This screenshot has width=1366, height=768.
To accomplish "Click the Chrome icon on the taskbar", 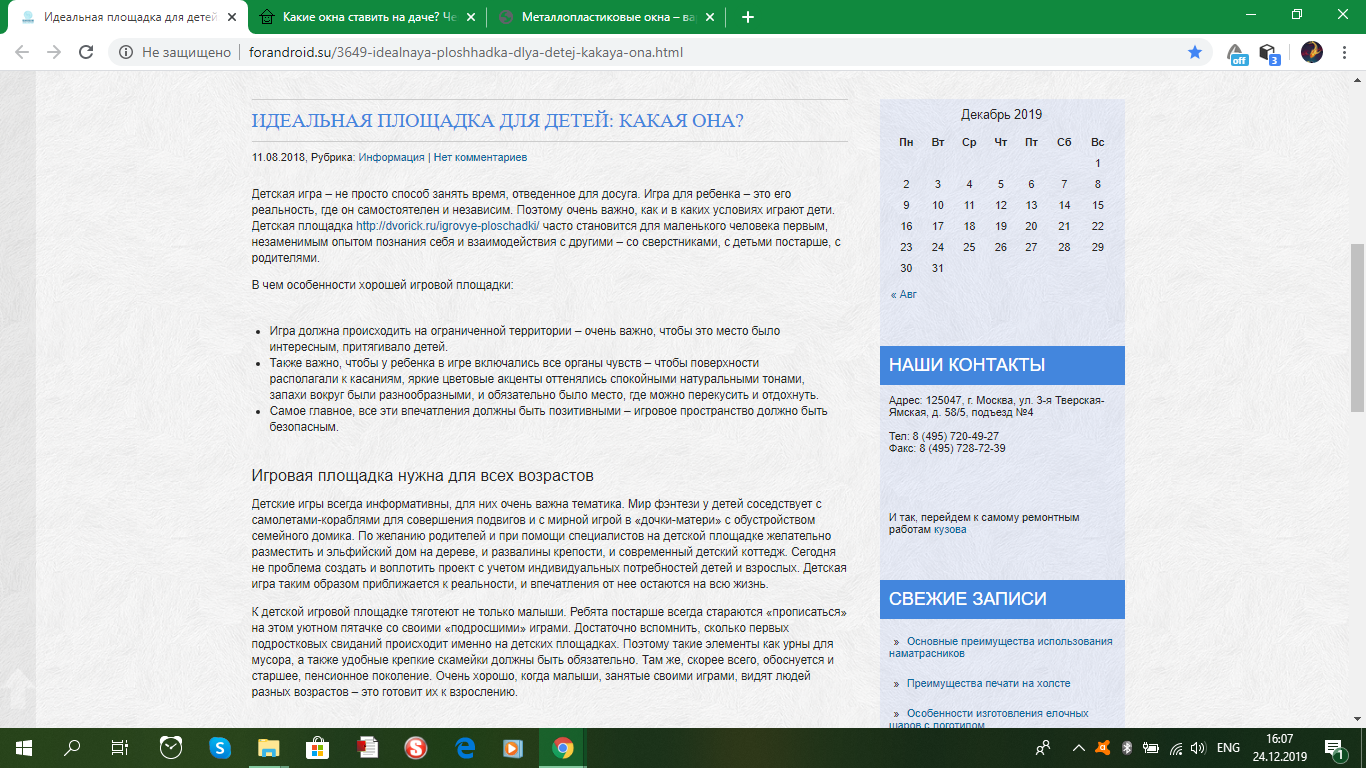I will pyautogui.click(x=563, y=747).
